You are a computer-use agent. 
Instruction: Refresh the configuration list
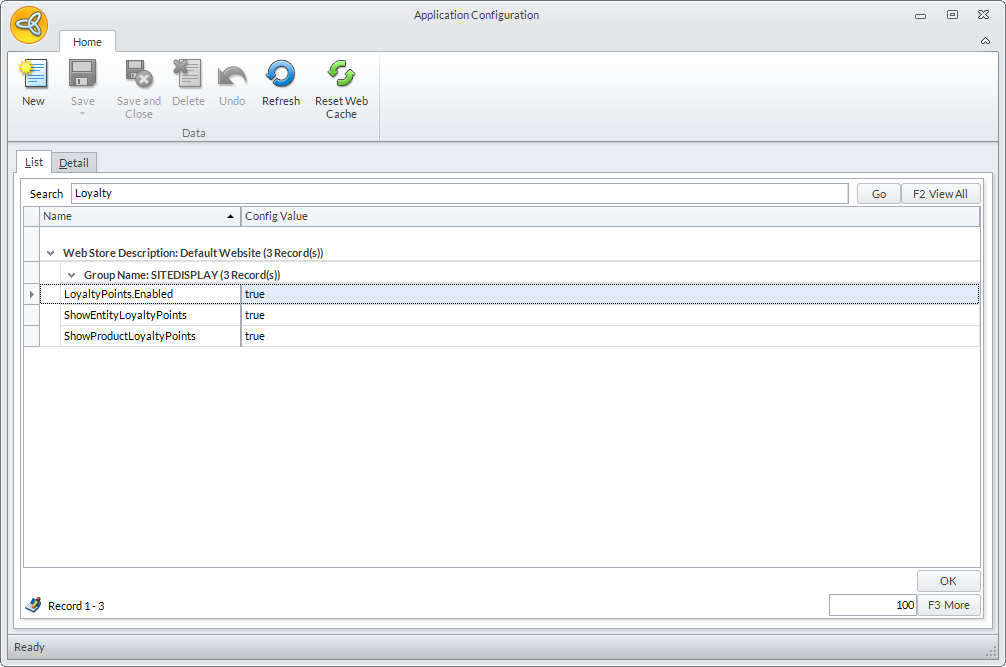281,75
